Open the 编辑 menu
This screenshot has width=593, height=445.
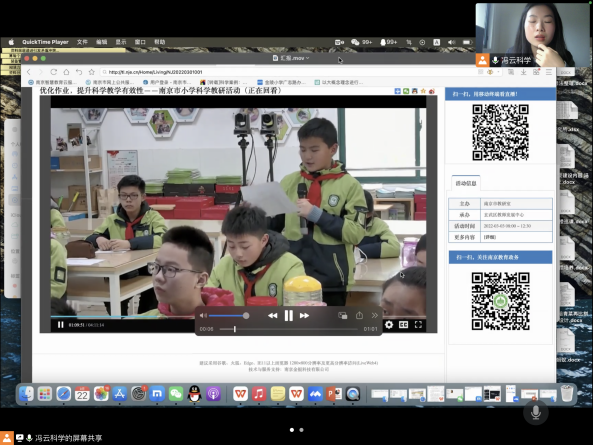click(101, 42)
